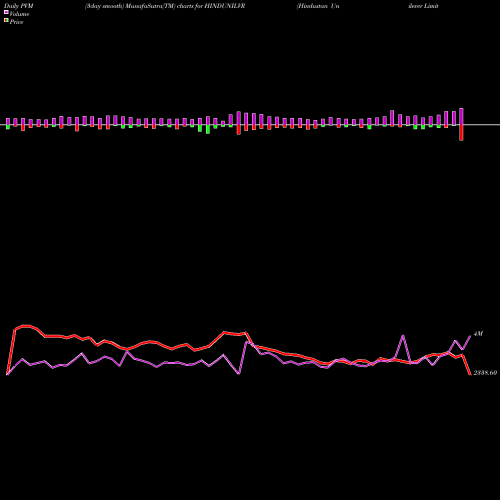500x500 pixels.
Task: Click the Daily PVM title text
Action: pos(19,6)
